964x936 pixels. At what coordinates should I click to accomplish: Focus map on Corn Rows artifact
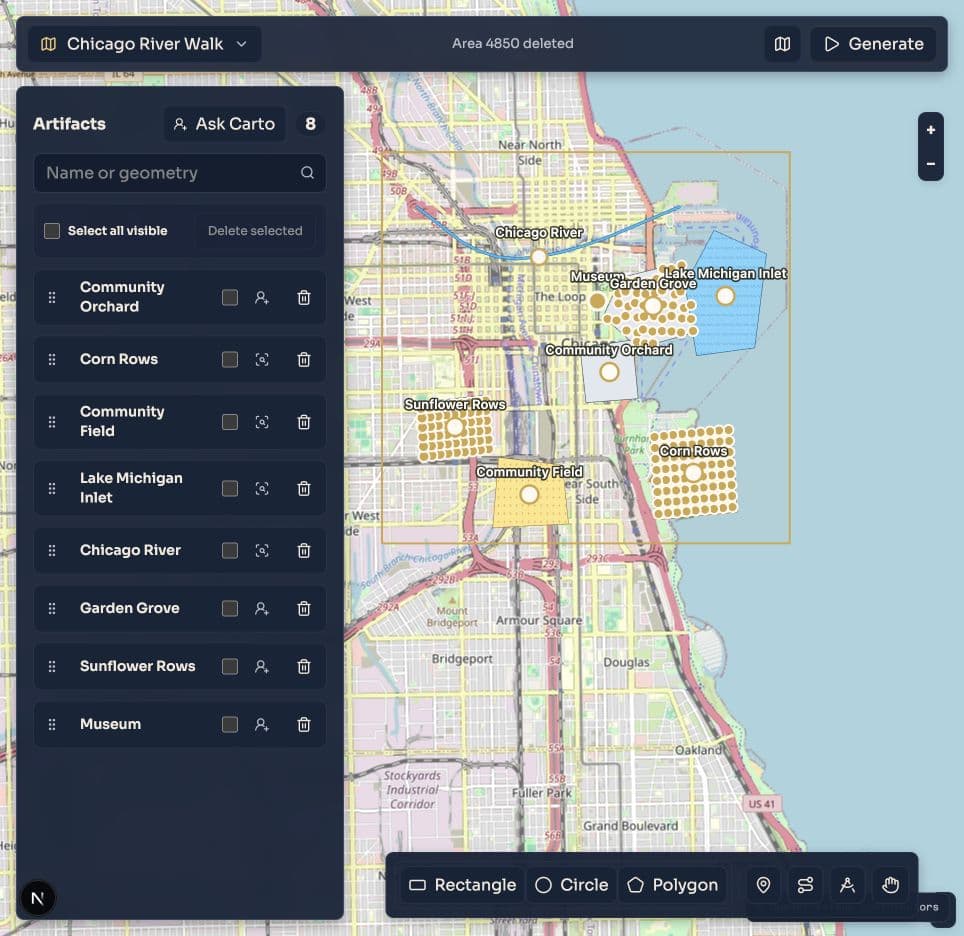tap(262, 359)
